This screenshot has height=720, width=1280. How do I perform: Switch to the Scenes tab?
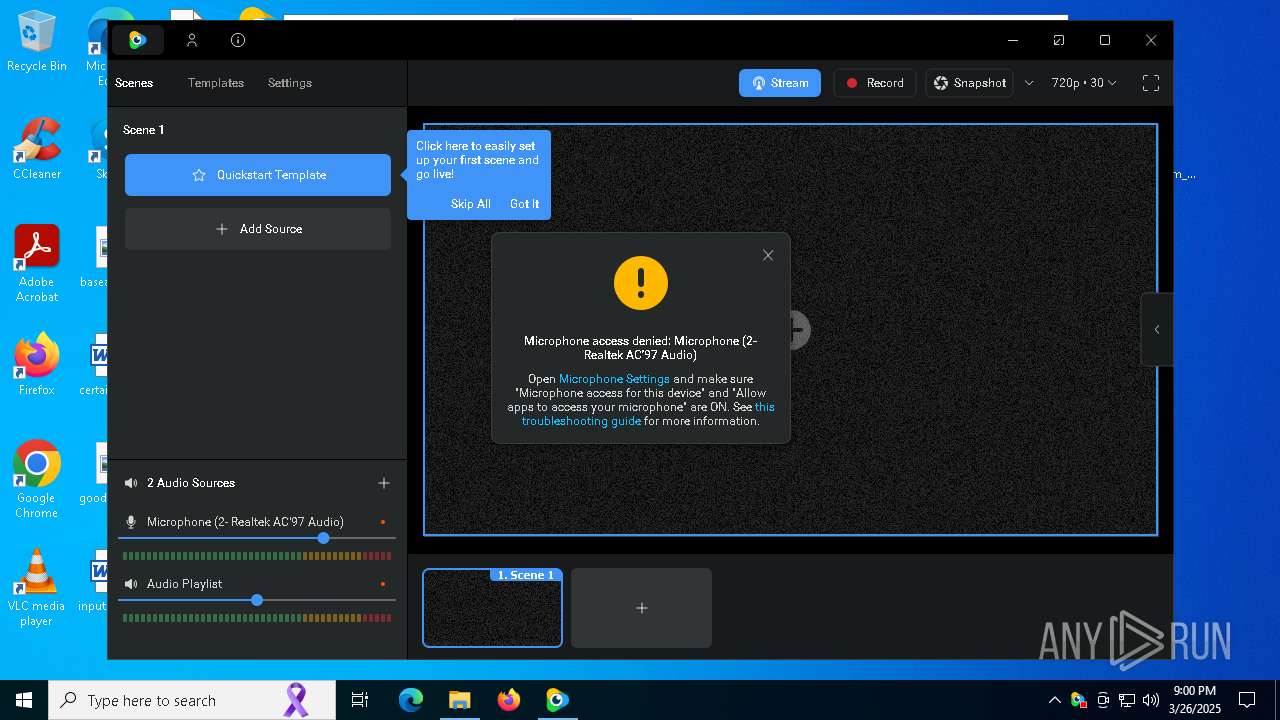tap(134, 83)
